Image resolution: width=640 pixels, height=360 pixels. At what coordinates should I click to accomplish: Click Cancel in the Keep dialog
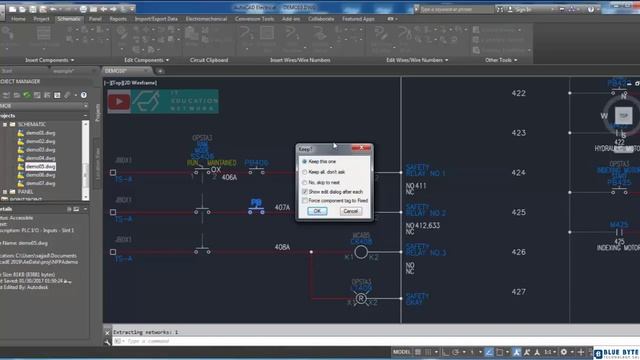(351, 211)
